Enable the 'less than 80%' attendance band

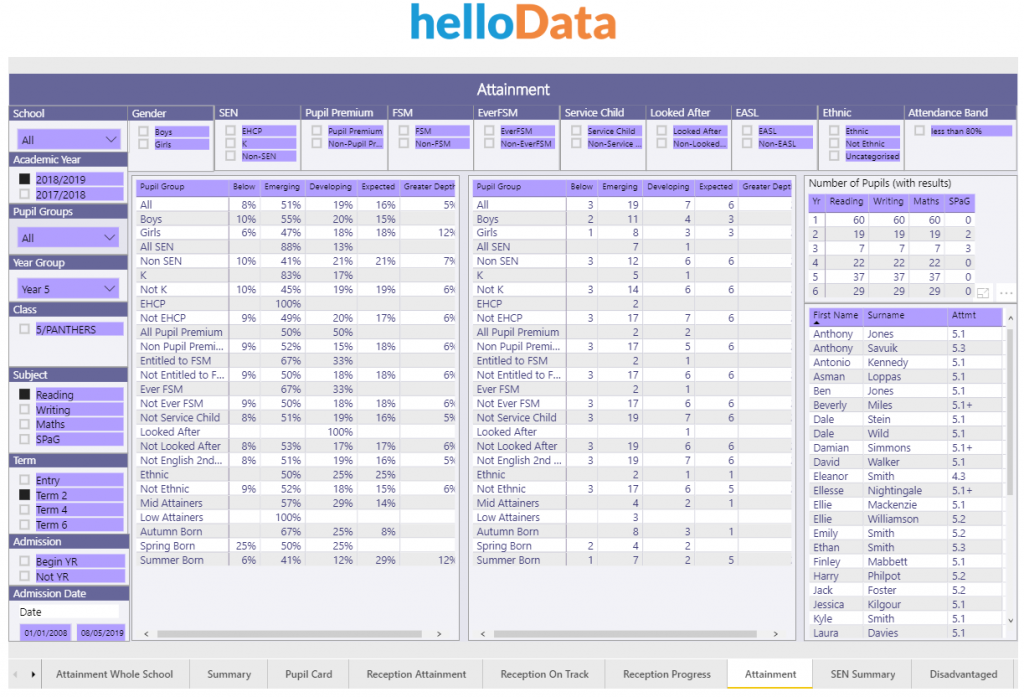tap(919, 129)
